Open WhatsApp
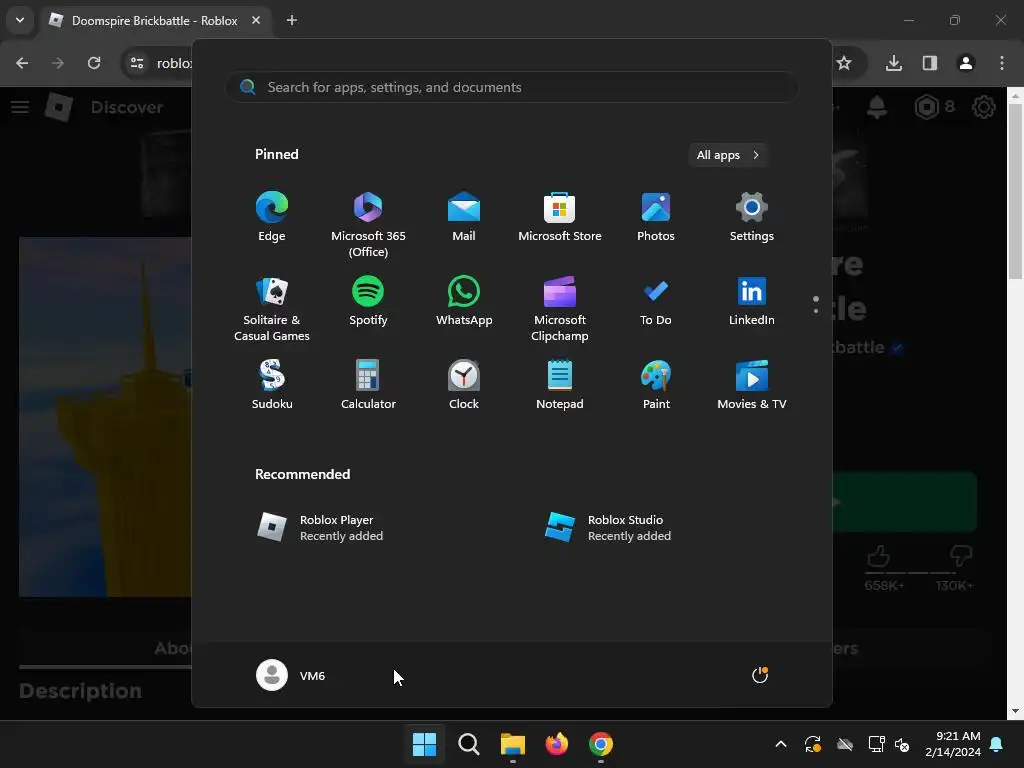Screen dimensions: 1024x768 (464, 301)
